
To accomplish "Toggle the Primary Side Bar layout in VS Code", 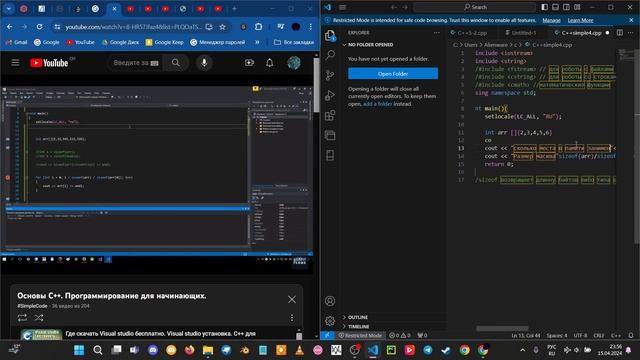I will point(544,7).
